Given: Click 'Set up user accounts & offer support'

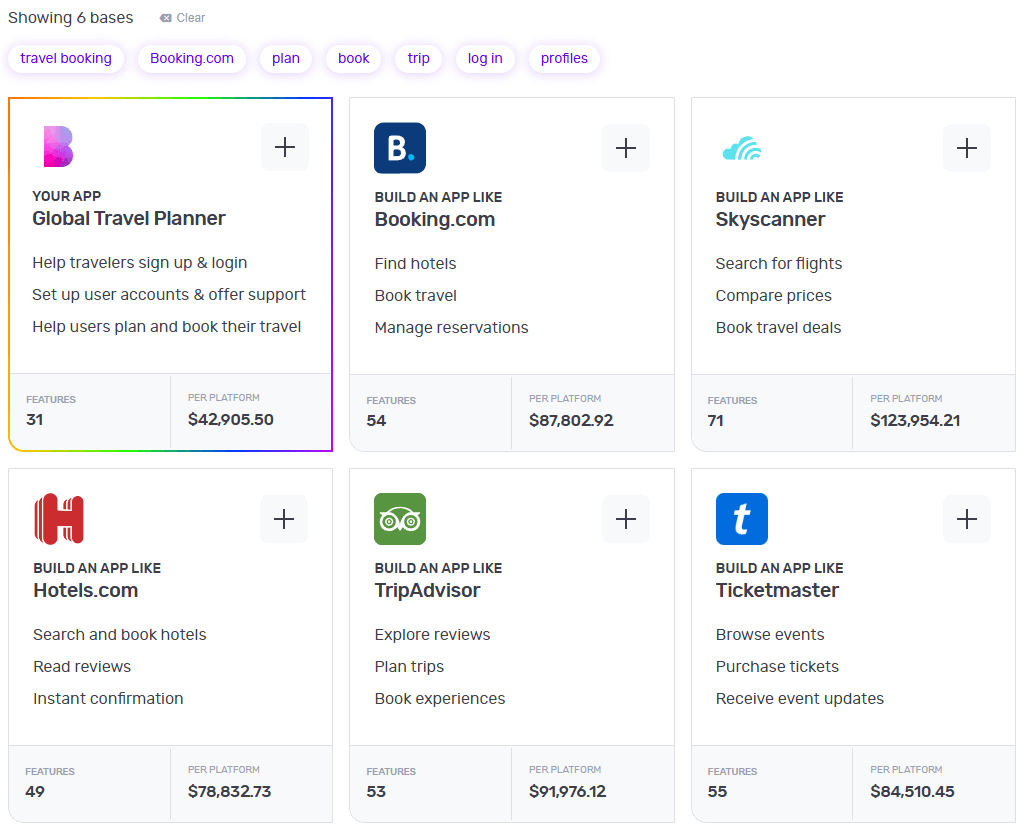Looking at the screenshot, I should coord(169,295).
